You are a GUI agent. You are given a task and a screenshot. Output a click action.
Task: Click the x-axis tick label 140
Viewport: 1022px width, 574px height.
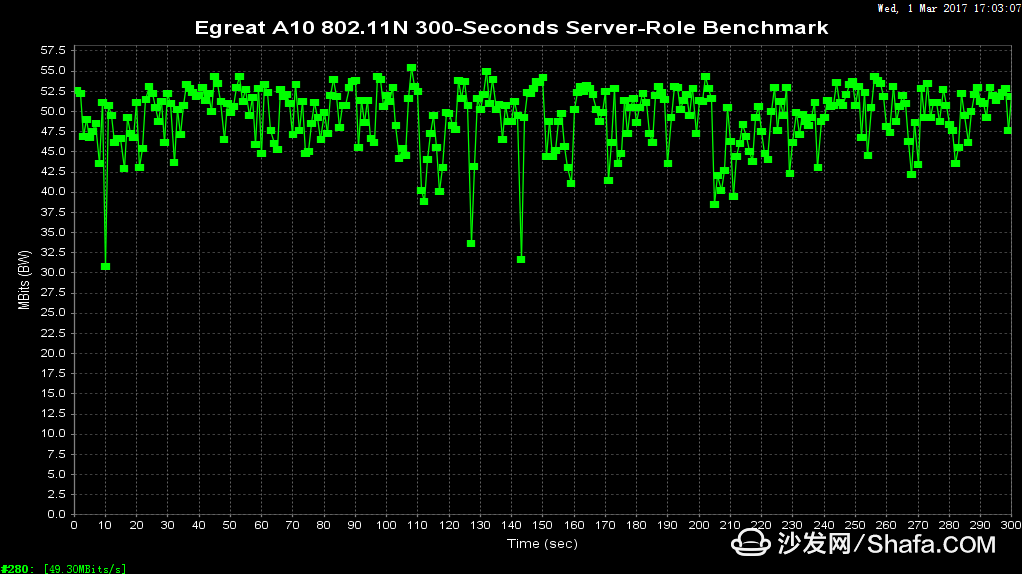click(x=511, y=525)
